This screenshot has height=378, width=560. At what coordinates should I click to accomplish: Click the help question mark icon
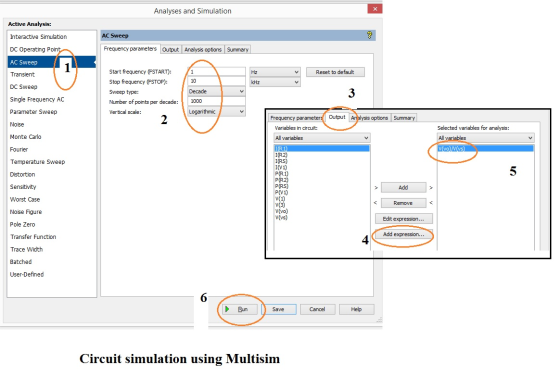coord(369,35)
